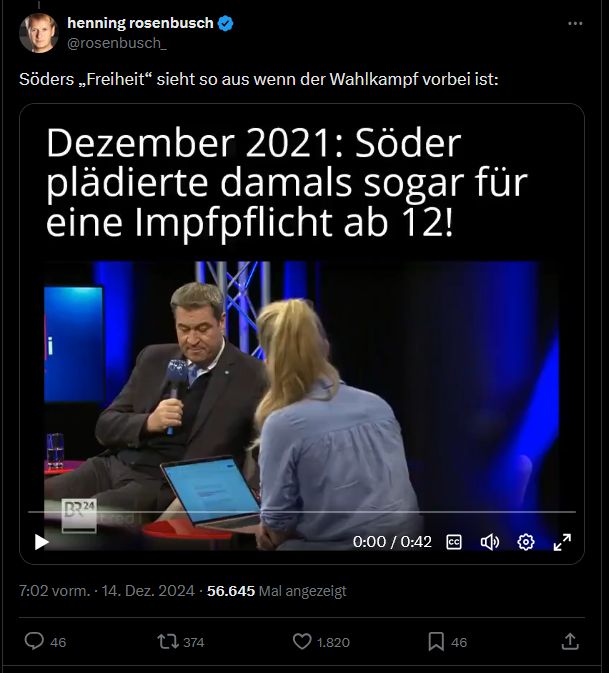Click the BR24 logo watermark

79,515
